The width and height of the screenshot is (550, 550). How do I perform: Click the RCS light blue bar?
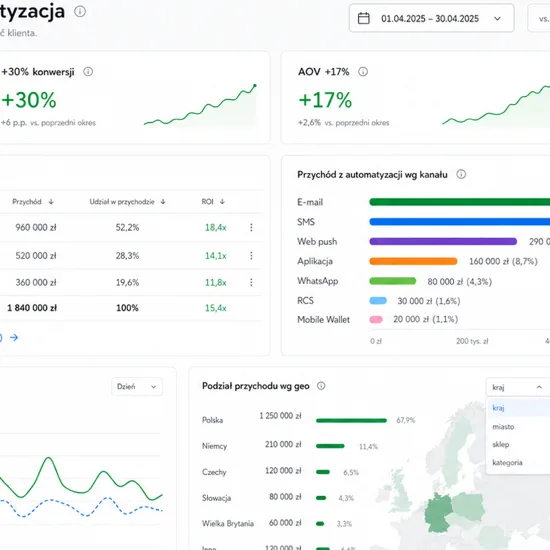pyautogui.click(x=378, y=301)
